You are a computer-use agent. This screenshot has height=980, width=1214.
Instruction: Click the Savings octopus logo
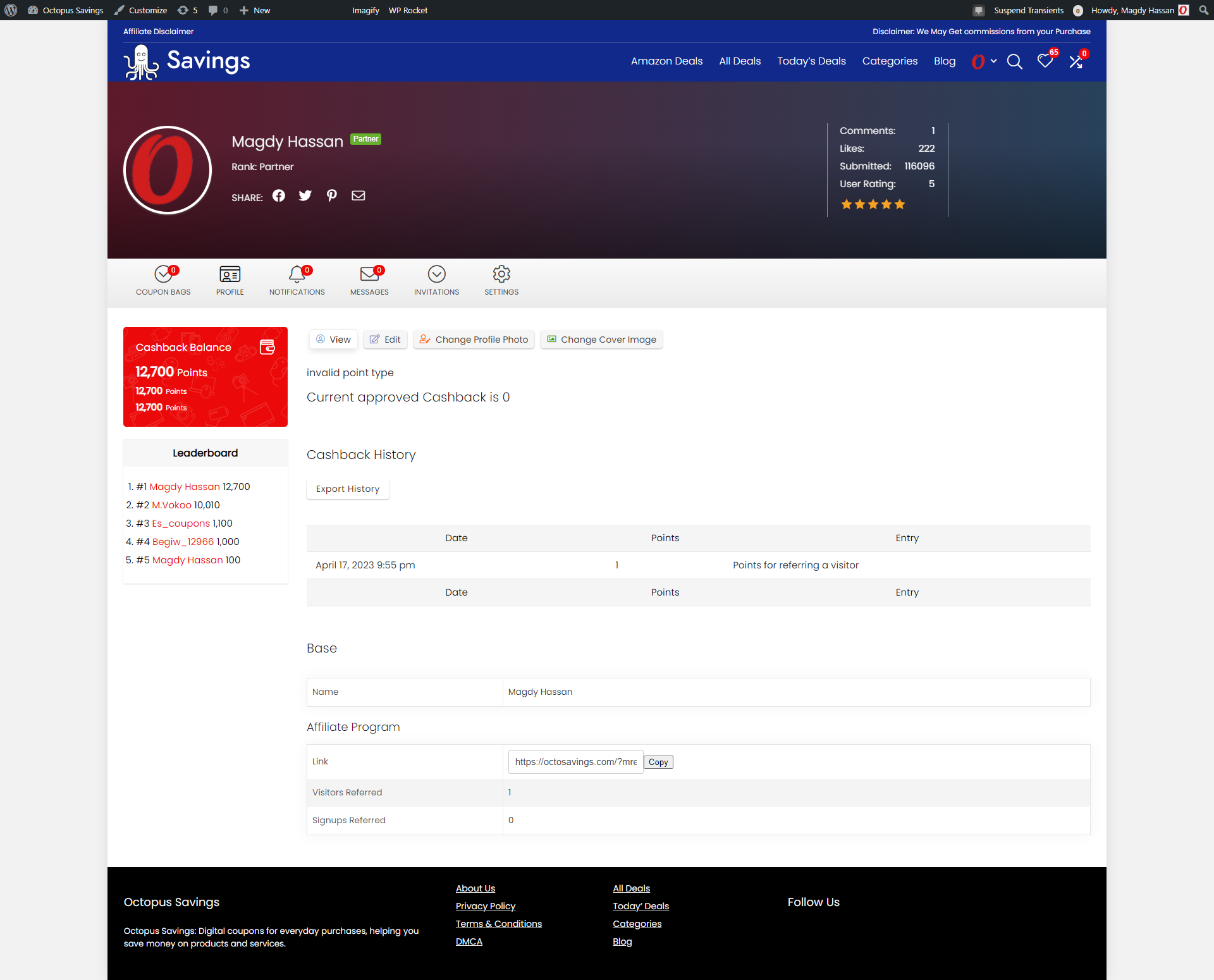pos(187,62)
